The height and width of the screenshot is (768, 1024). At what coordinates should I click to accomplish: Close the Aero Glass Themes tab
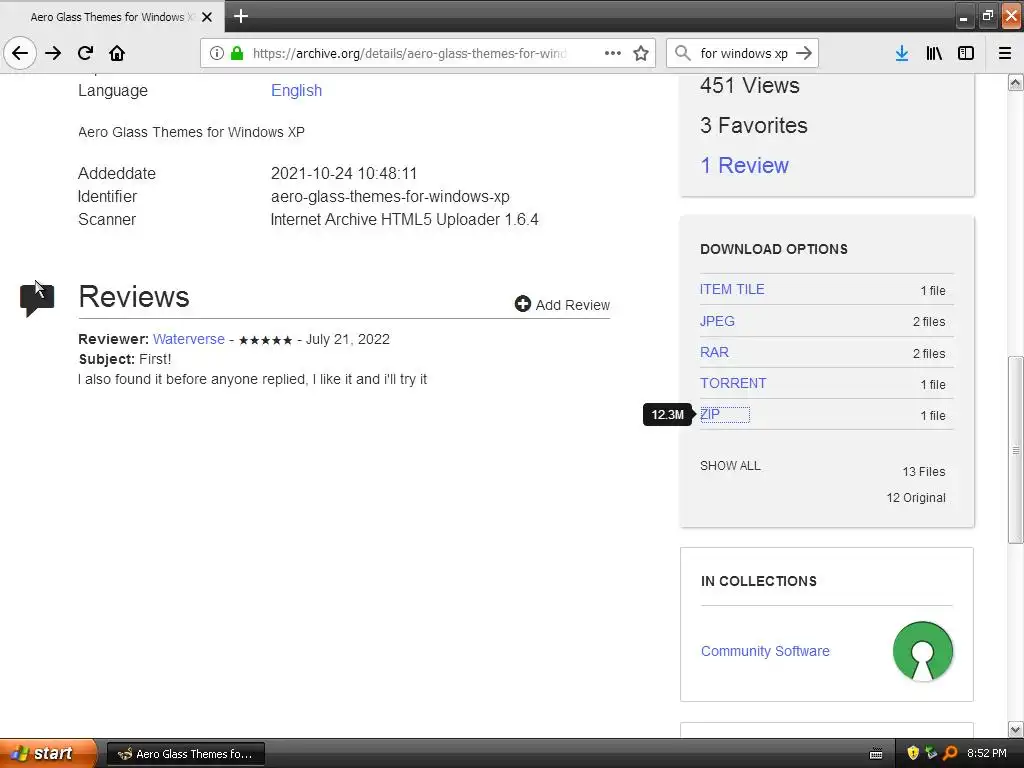click(x=207, y=17)
